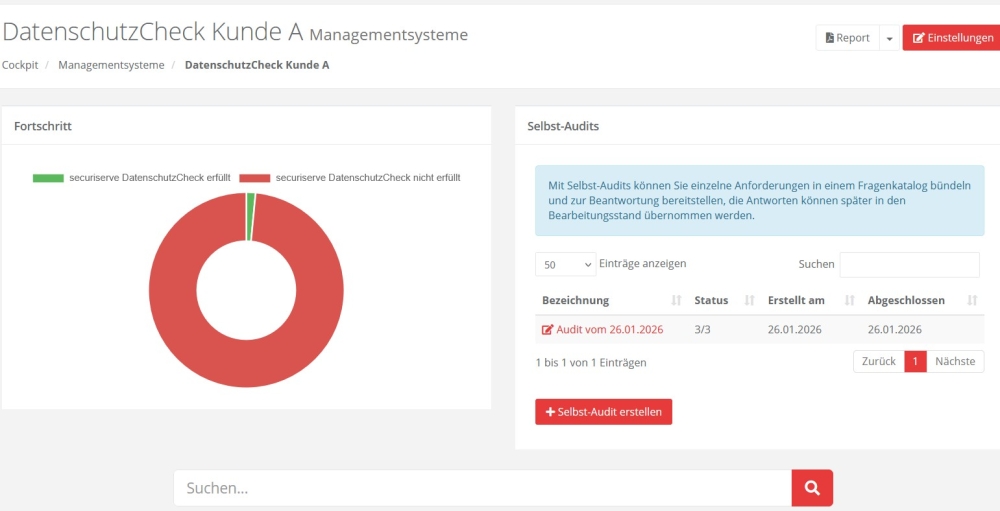Click the Suchen table filter field
1000x511 pixels.
point(909,265)
